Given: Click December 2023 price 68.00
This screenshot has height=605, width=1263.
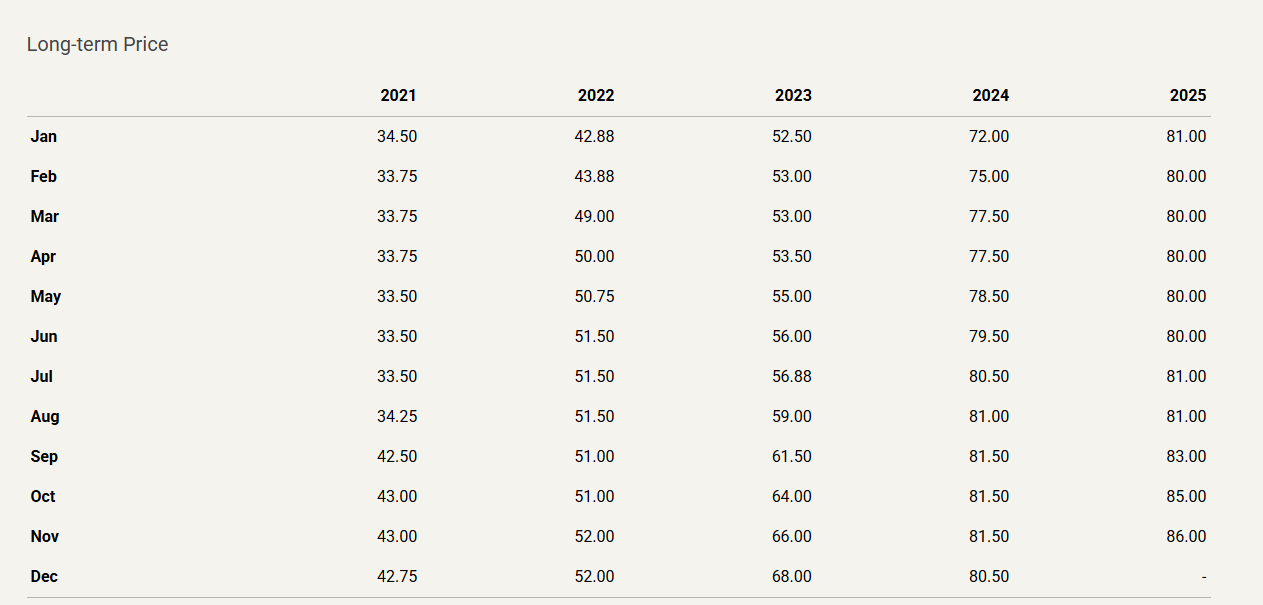Looking at the screenshot, I should [792, 576].
